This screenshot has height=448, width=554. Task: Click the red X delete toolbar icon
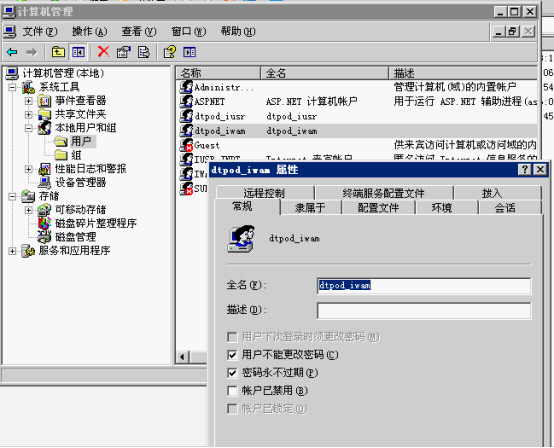(x=103, y=52)
